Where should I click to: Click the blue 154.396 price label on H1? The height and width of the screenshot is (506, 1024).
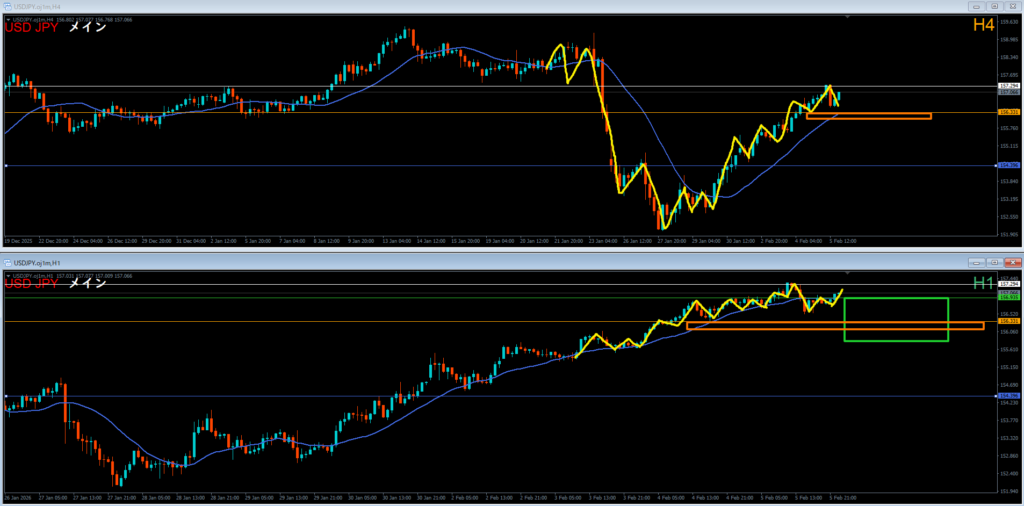click(x=1009, y=396)
